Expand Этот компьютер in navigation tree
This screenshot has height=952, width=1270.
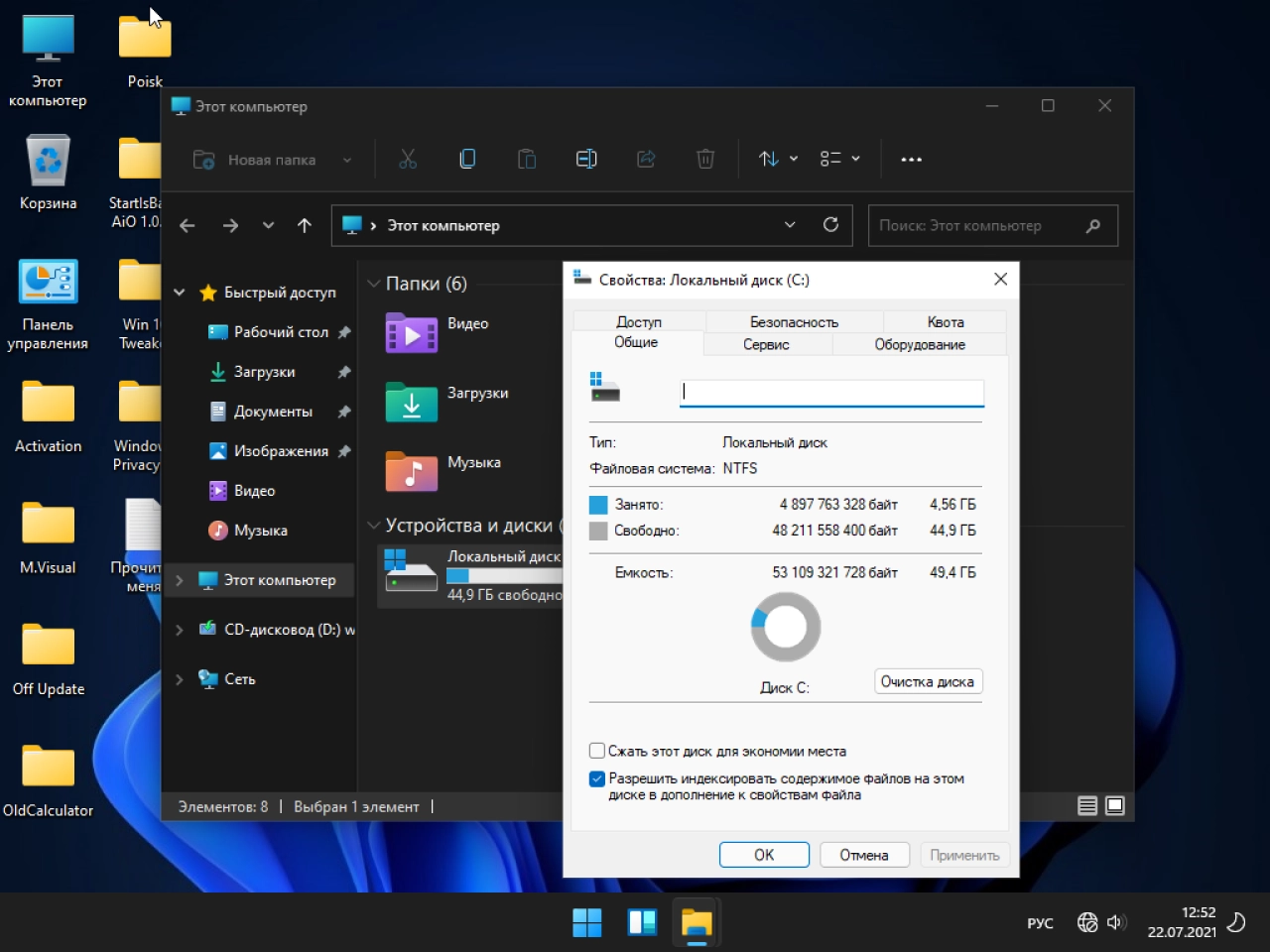coord(180,580)
